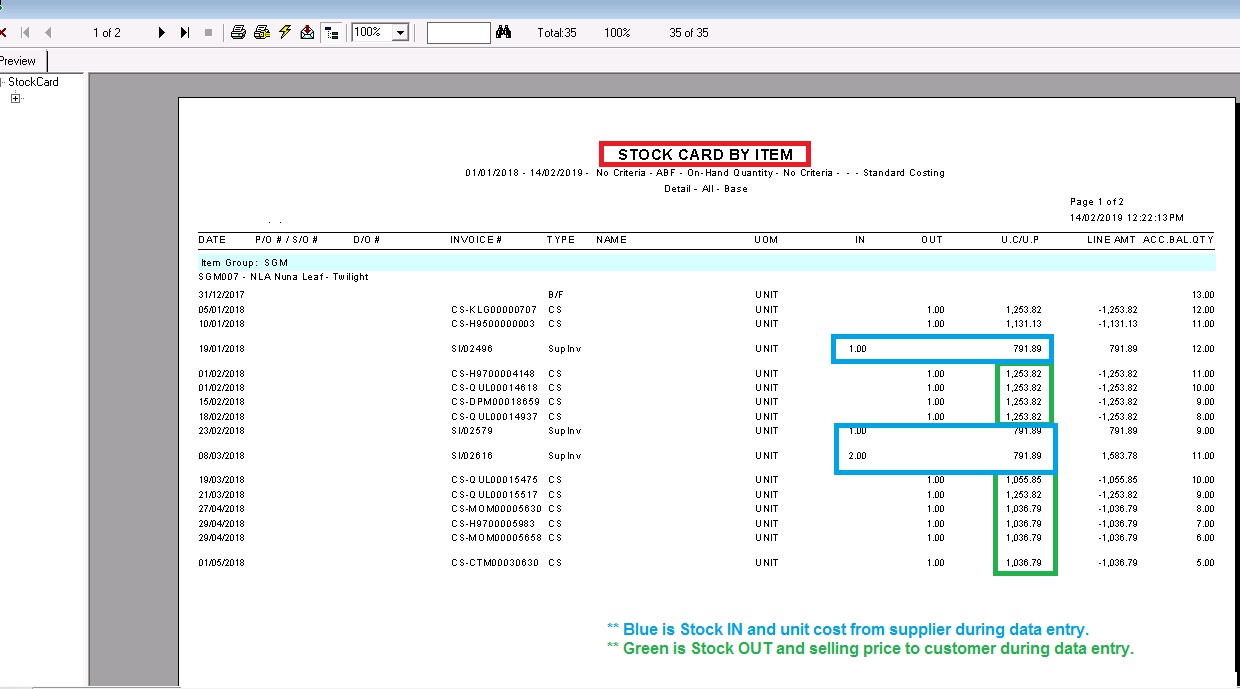Open printer setup icon
Viewport: 1240px width, 689px height.
(262, 33)
